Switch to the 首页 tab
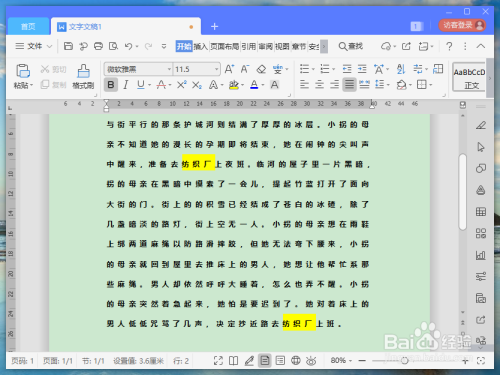 pos(28,26)
